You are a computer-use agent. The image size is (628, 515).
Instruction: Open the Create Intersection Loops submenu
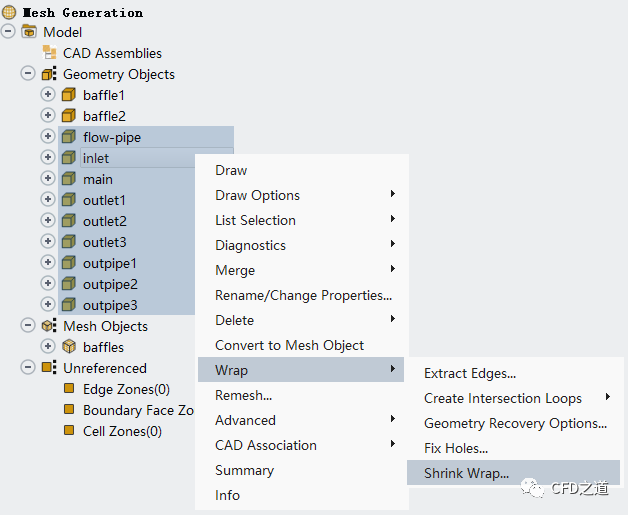(x=503, y=398)
